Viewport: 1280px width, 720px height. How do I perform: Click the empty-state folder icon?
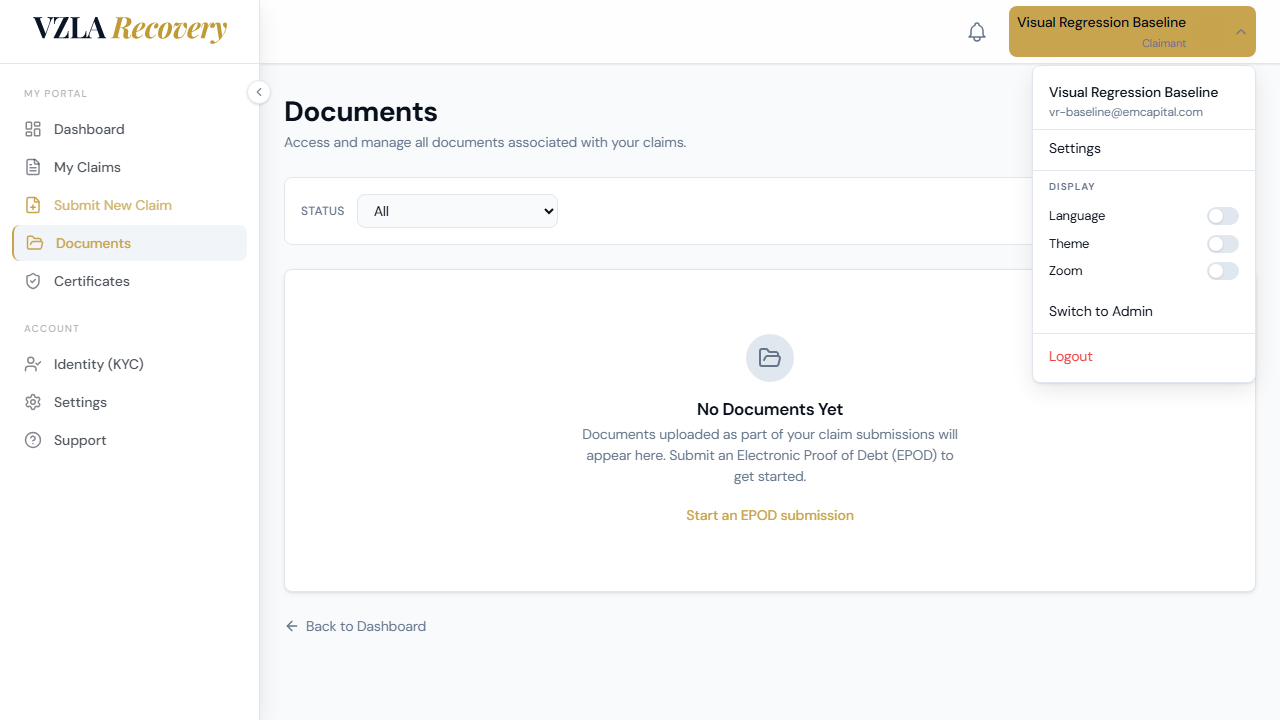[x=770, y=358]
